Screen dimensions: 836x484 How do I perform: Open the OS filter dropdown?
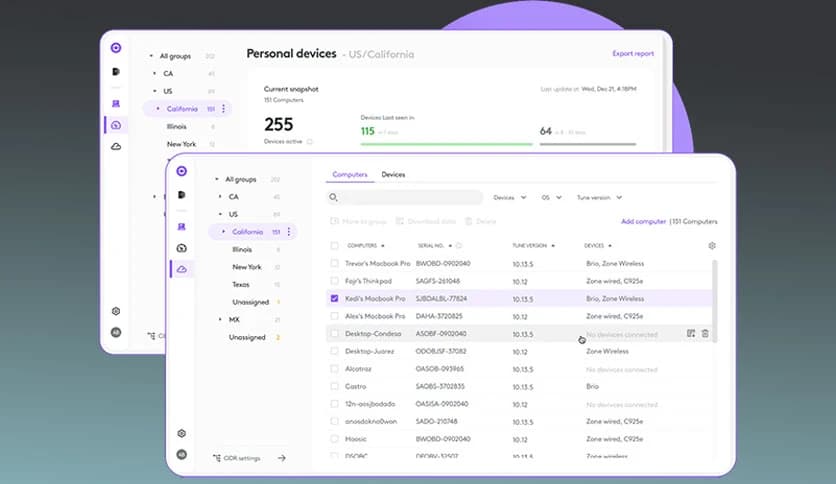(551, 198)
